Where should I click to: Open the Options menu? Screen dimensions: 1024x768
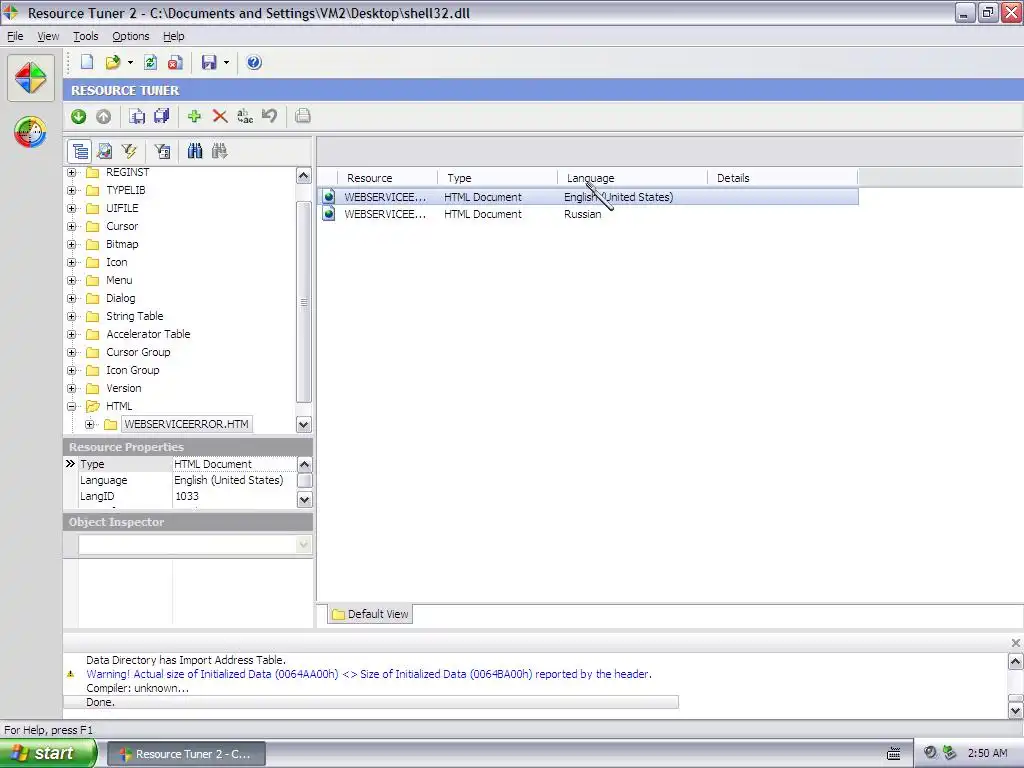point(131,37)
